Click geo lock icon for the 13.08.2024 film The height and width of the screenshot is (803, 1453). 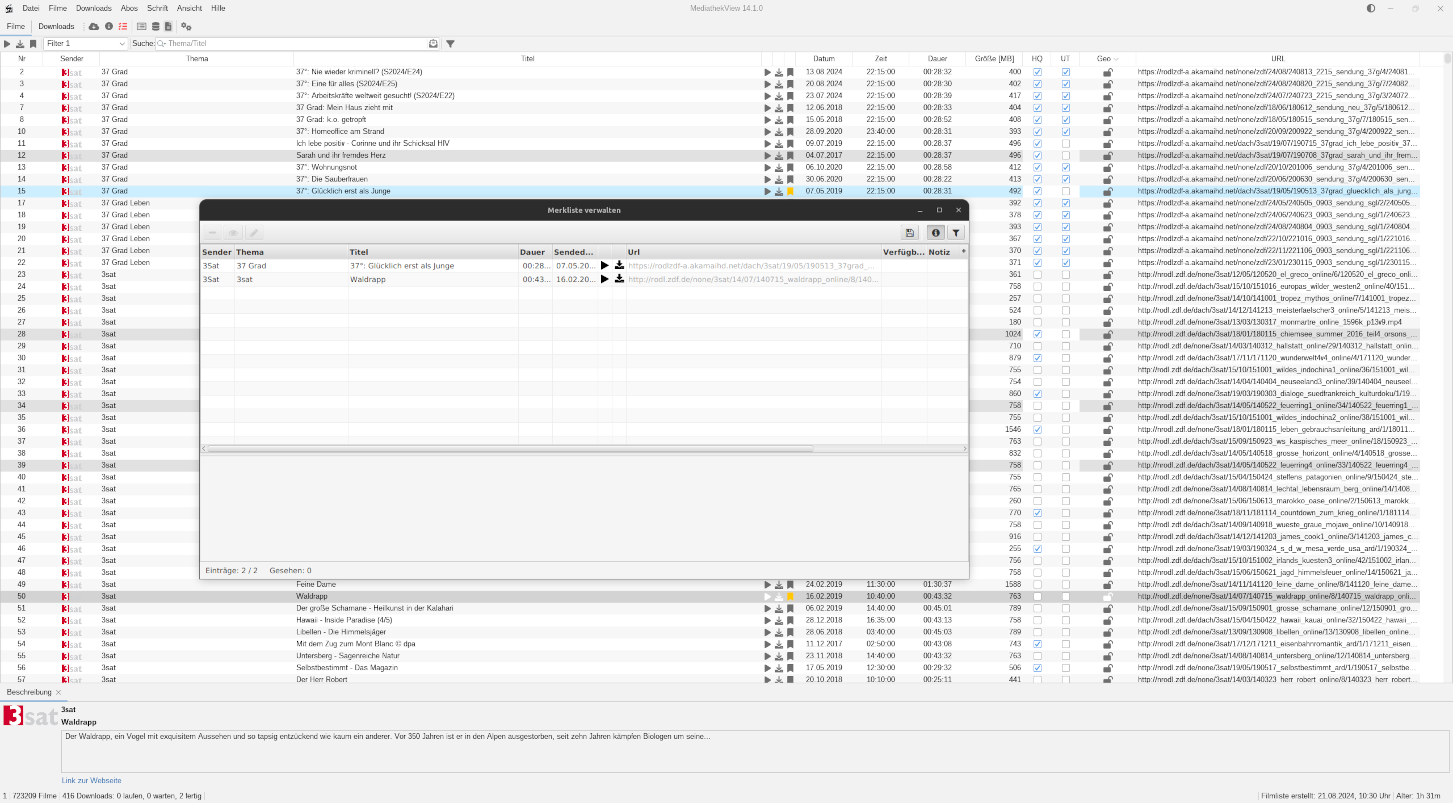pyautogui.click(x=1107, y=72)
